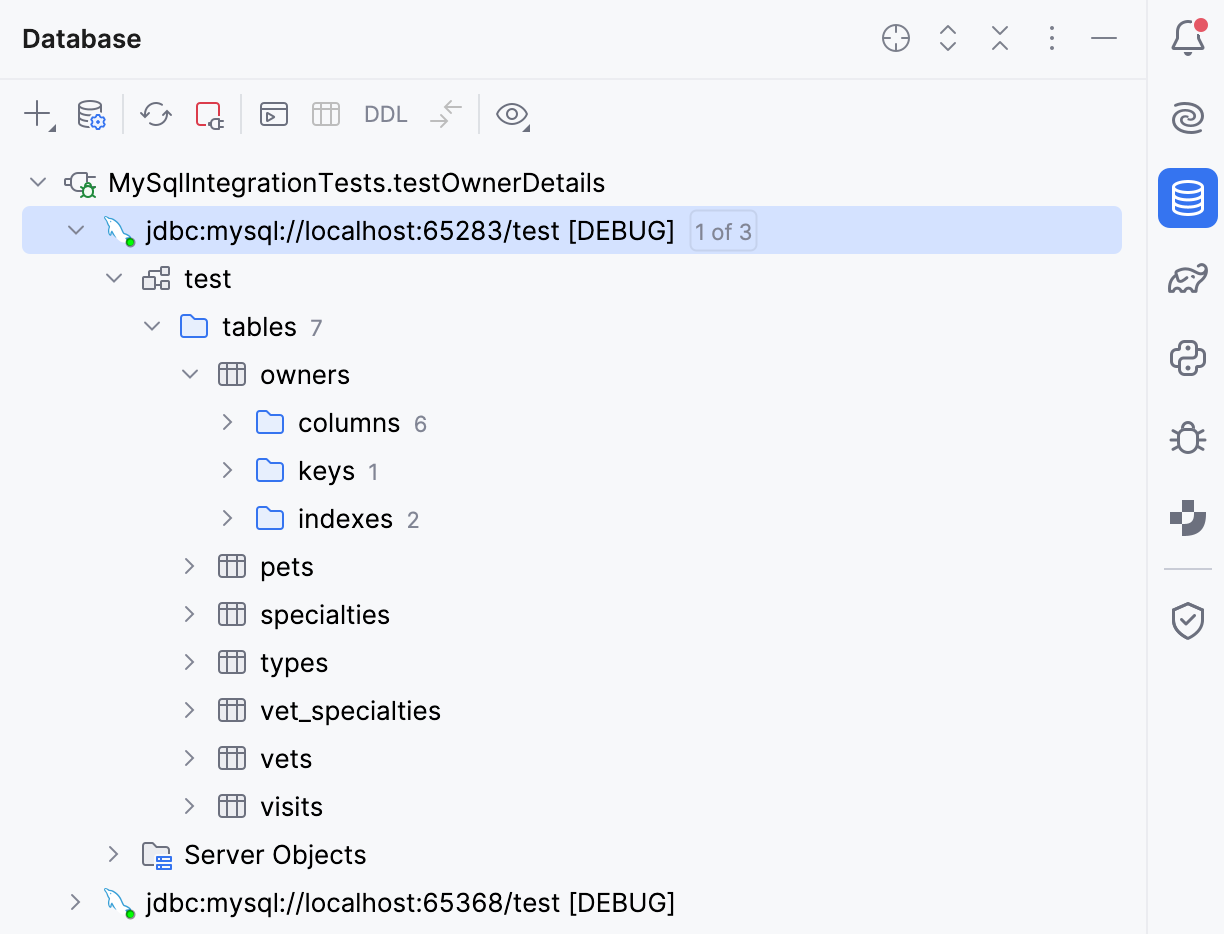Toggle the Database tool window
1224x934 pixels.
tap(1187, 197)
